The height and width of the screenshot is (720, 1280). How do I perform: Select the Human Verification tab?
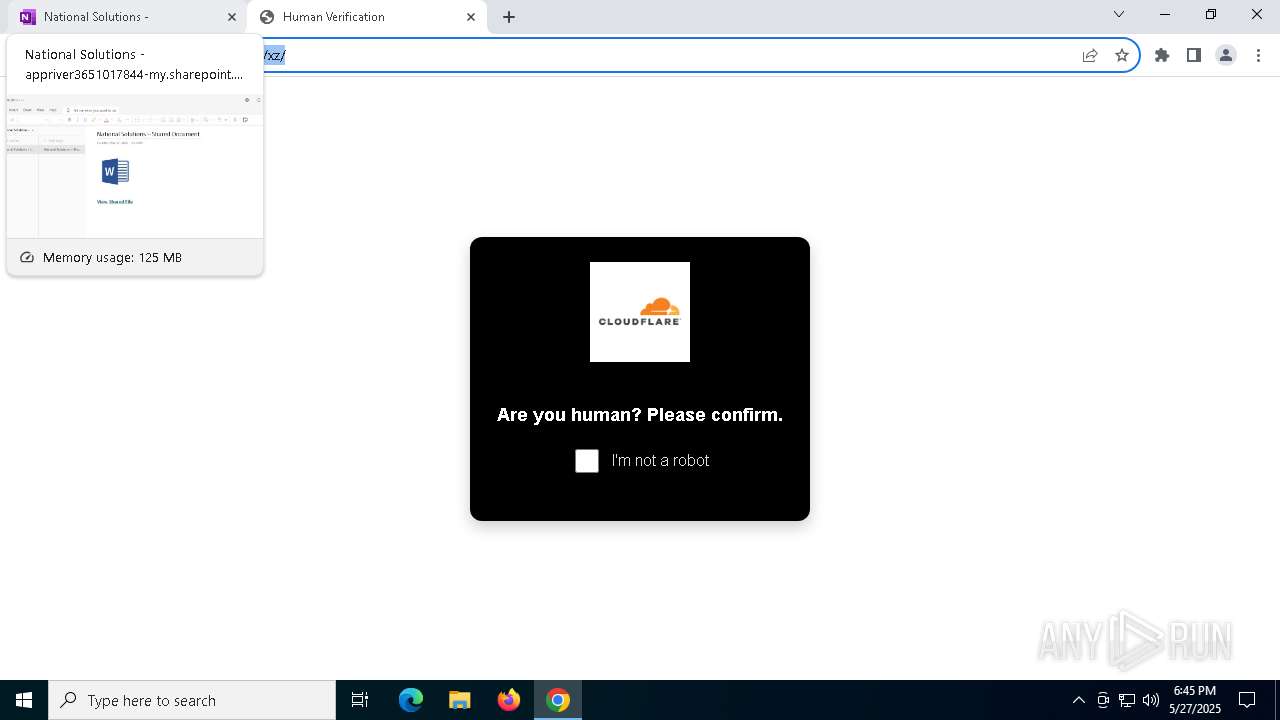pyautogui.click(x=366, y=17)
